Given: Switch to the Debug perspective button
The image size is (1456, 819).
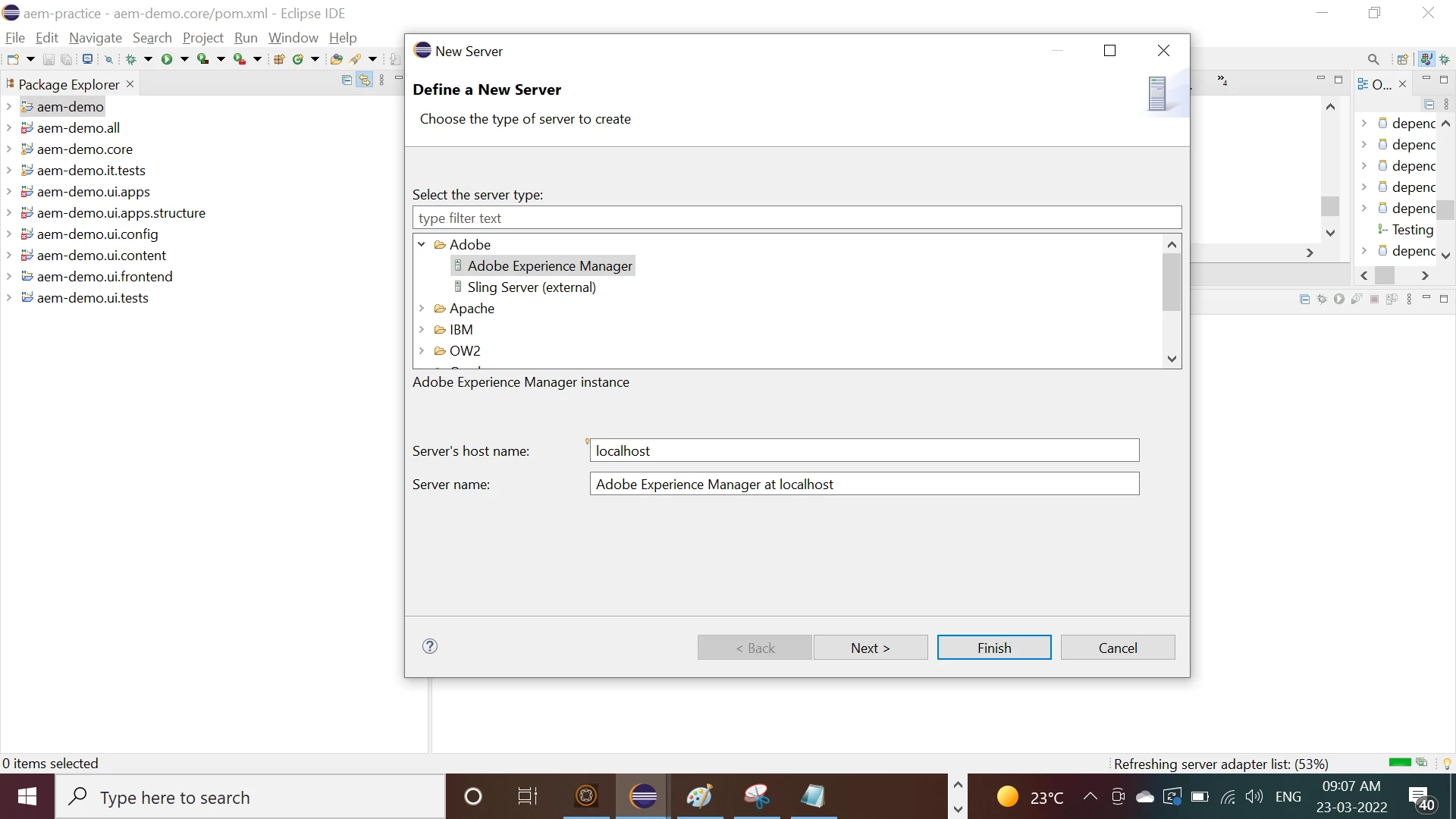Looking at the screenshot, I should tap(1445, 59).
